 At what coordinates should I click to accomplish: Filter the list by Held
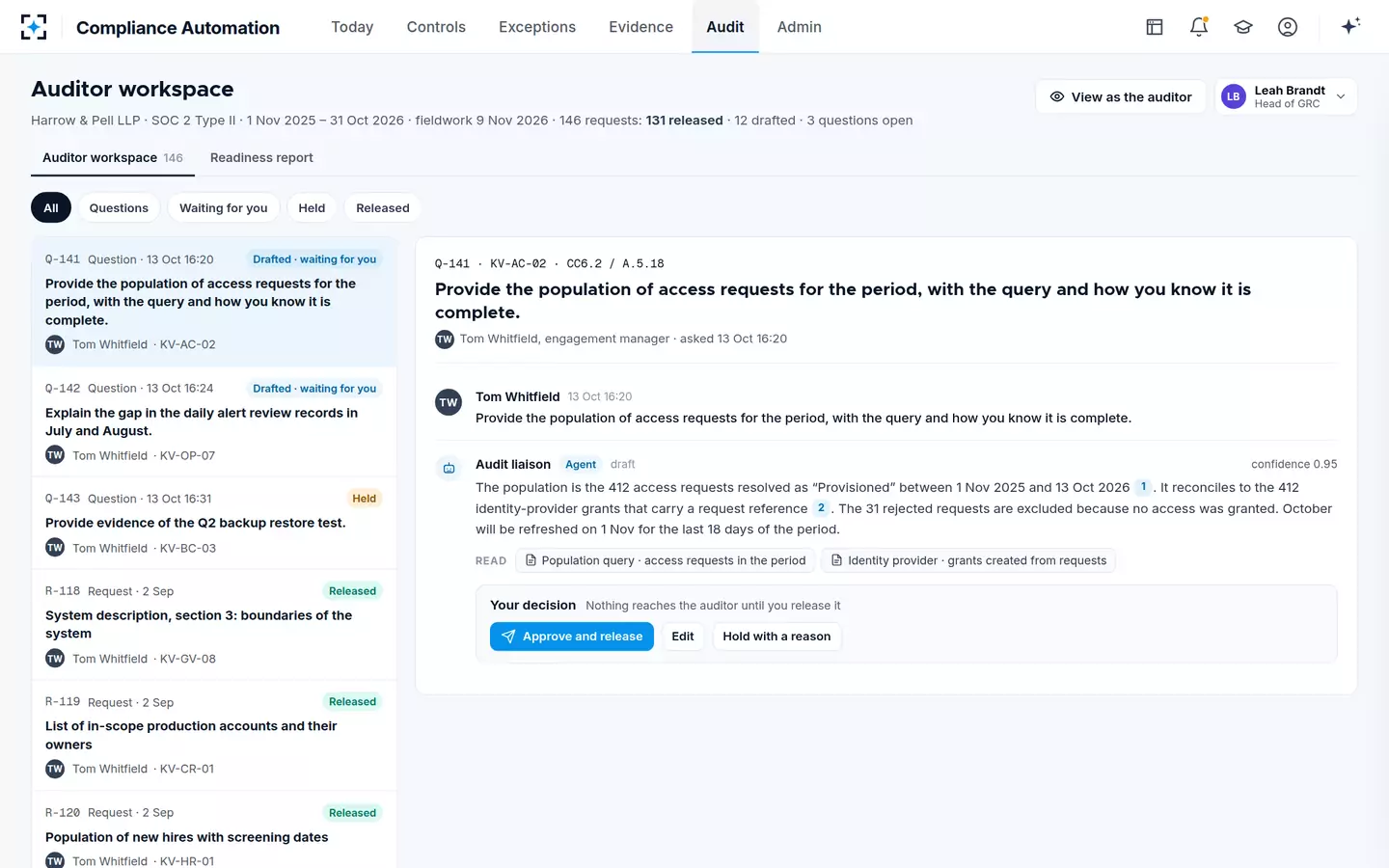click(312, 207)
